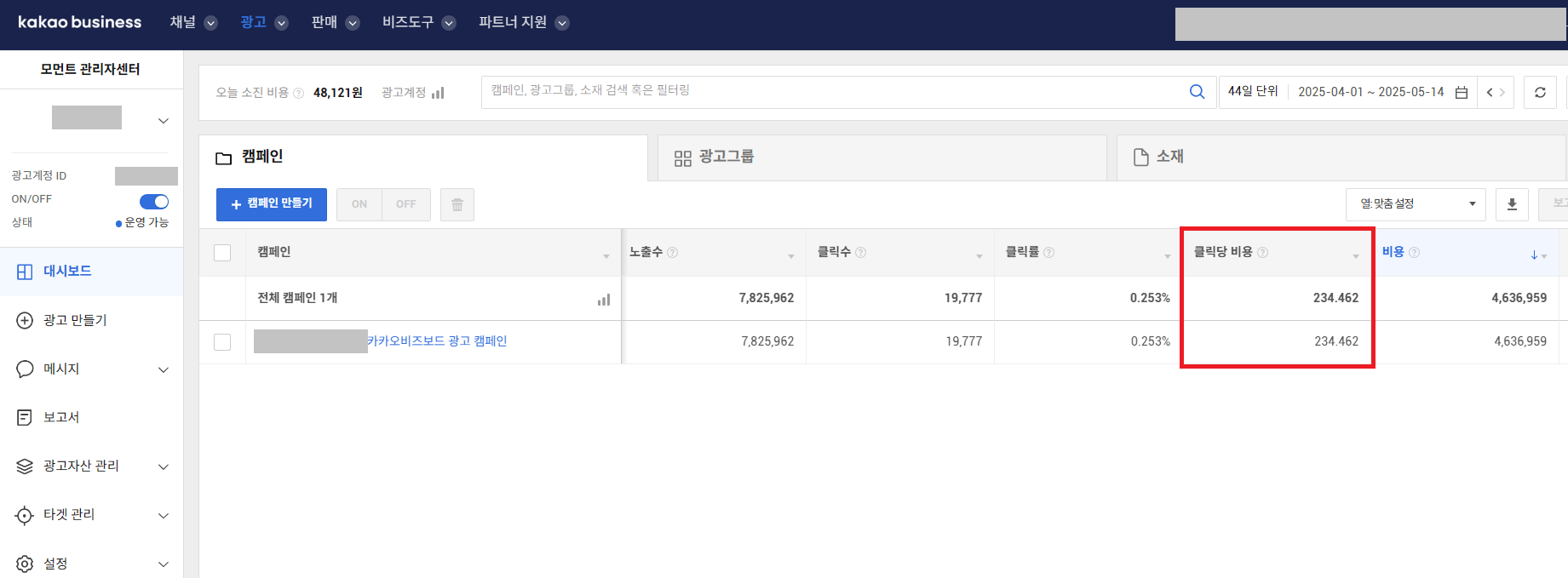This screenshot has height=578, width=1568.
Task: Toggle the ad account ON/OFF switch
Action: tap(154, 202)
